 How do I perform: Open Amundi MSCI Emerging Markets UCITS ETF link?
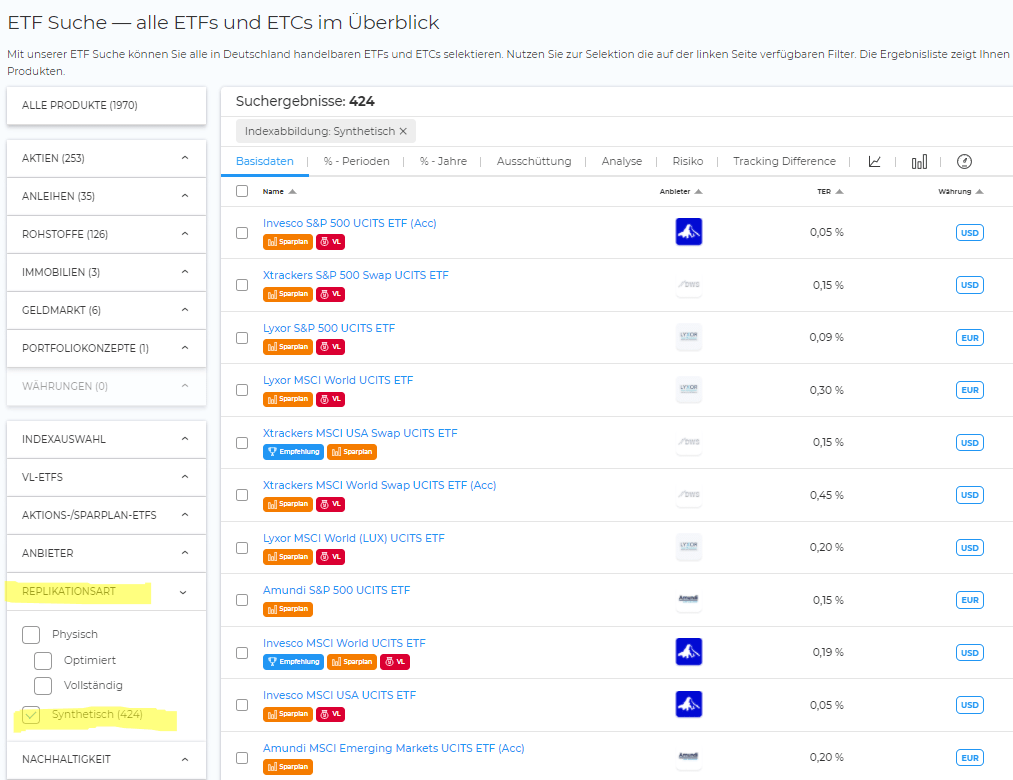(x=393, y=748)
